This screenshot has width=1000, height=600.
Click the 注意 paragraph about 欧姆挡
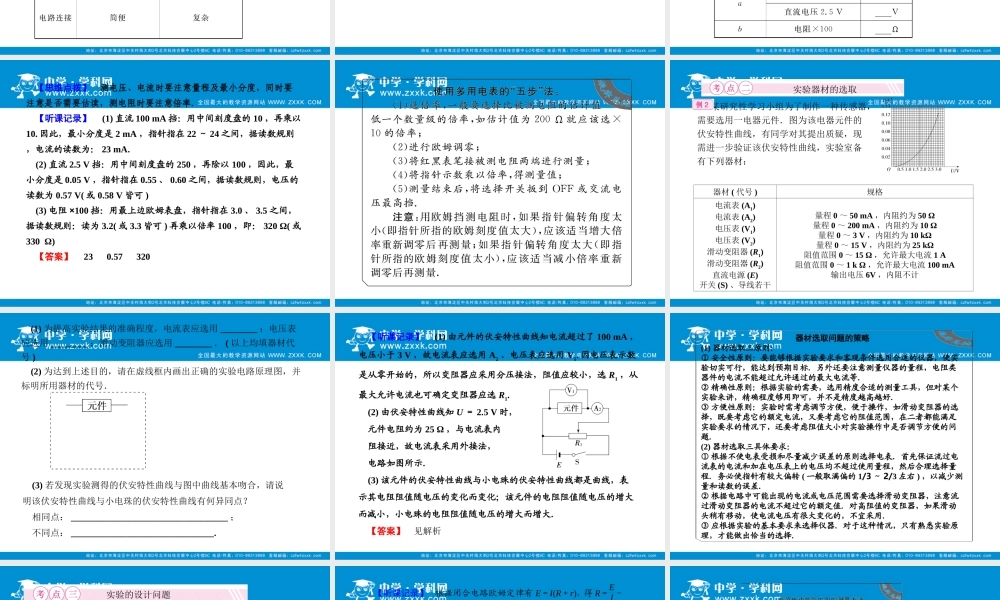pos(496,244)
